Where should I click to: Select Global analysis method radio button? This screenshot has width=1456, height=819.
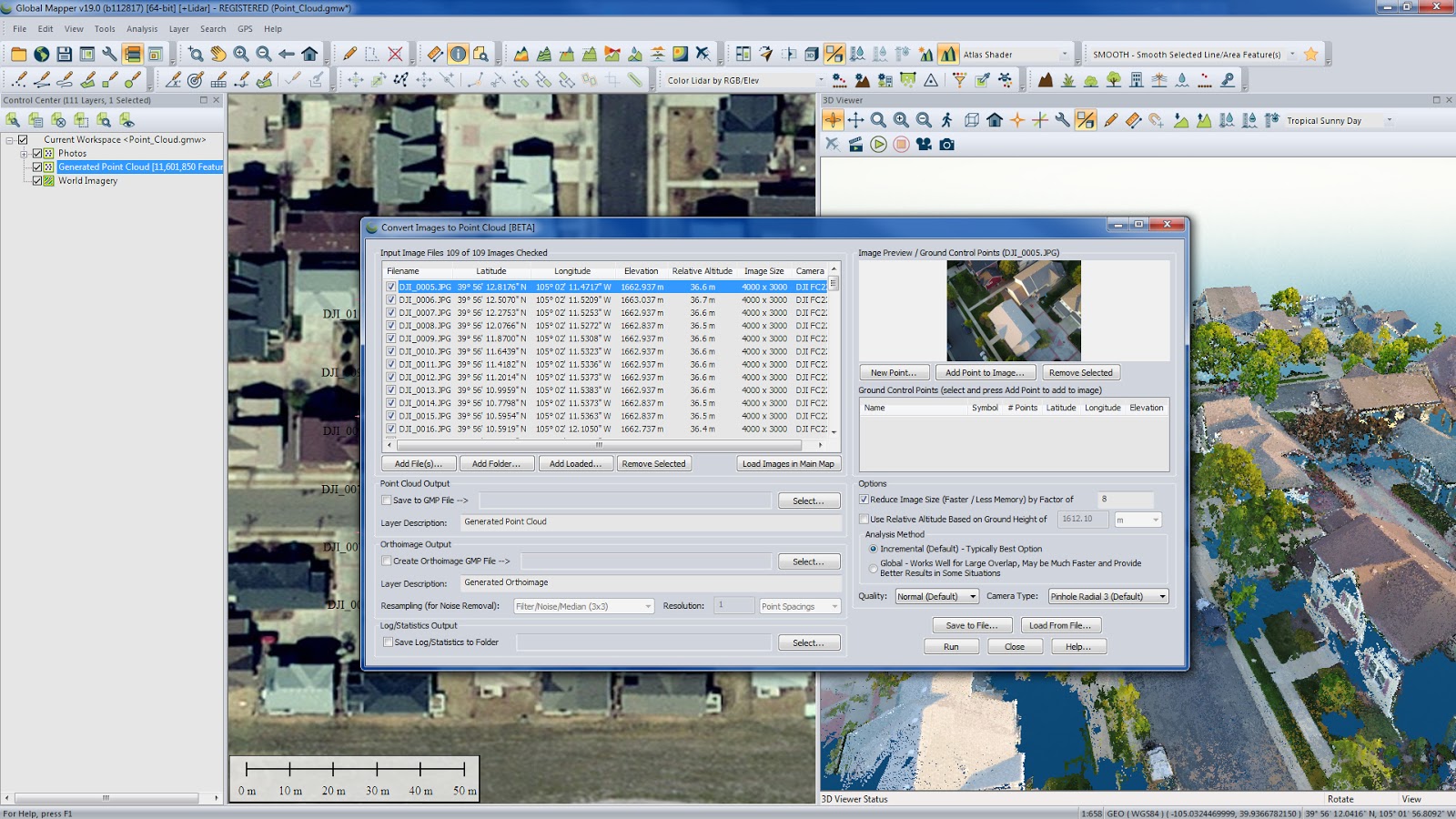tap(874, 569)
